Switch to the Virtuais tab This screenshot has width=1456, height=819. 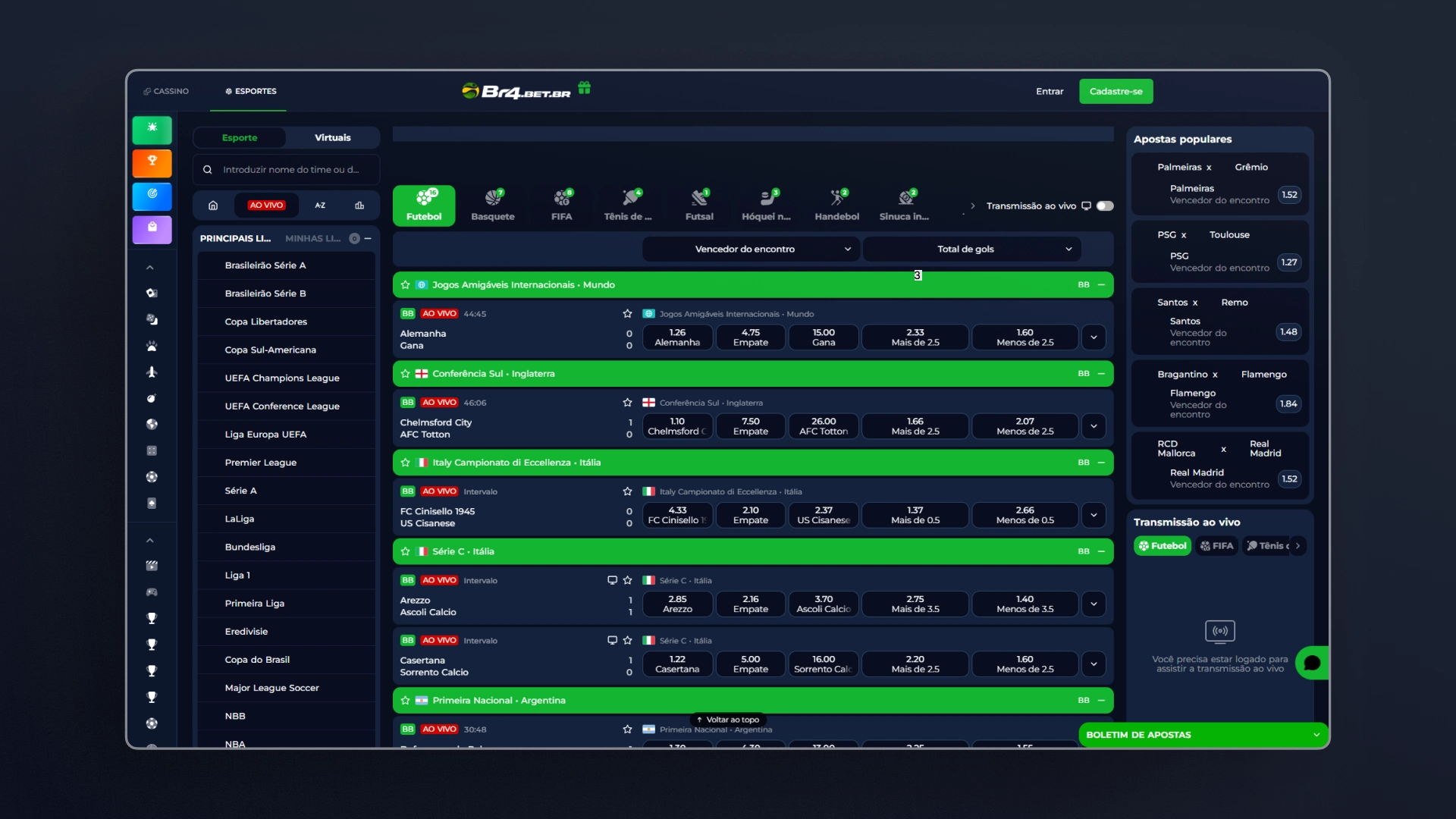[x=332, y=137]
